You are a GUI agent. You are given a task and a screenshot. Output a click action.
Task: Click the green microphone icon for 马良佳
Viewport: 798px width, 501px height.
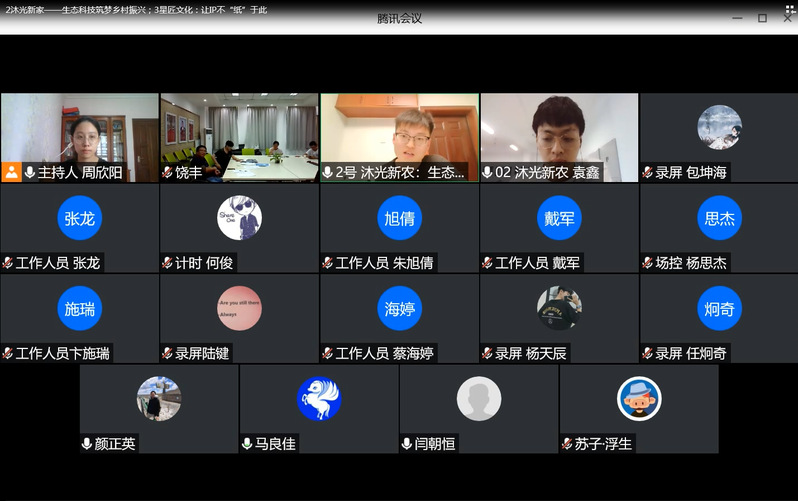click(x=247, y=443)
